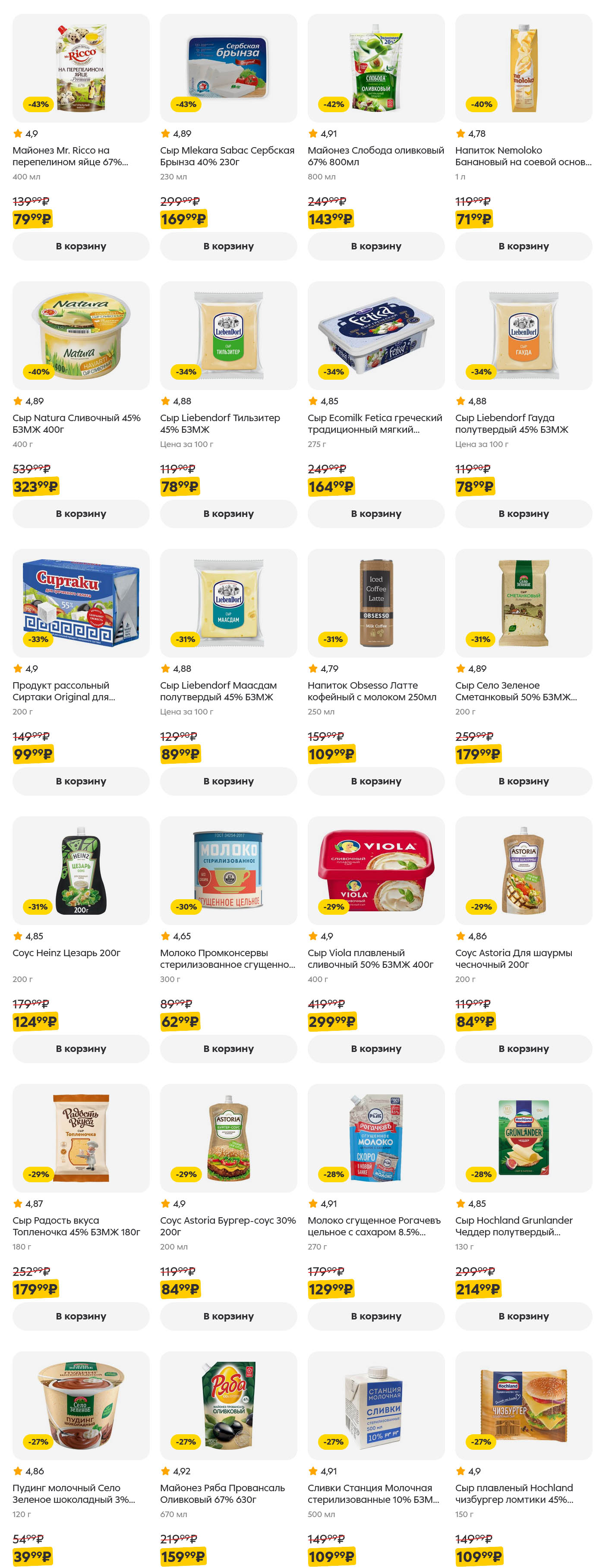Click the -40% badge on Natura cheese image

[38, 372]
